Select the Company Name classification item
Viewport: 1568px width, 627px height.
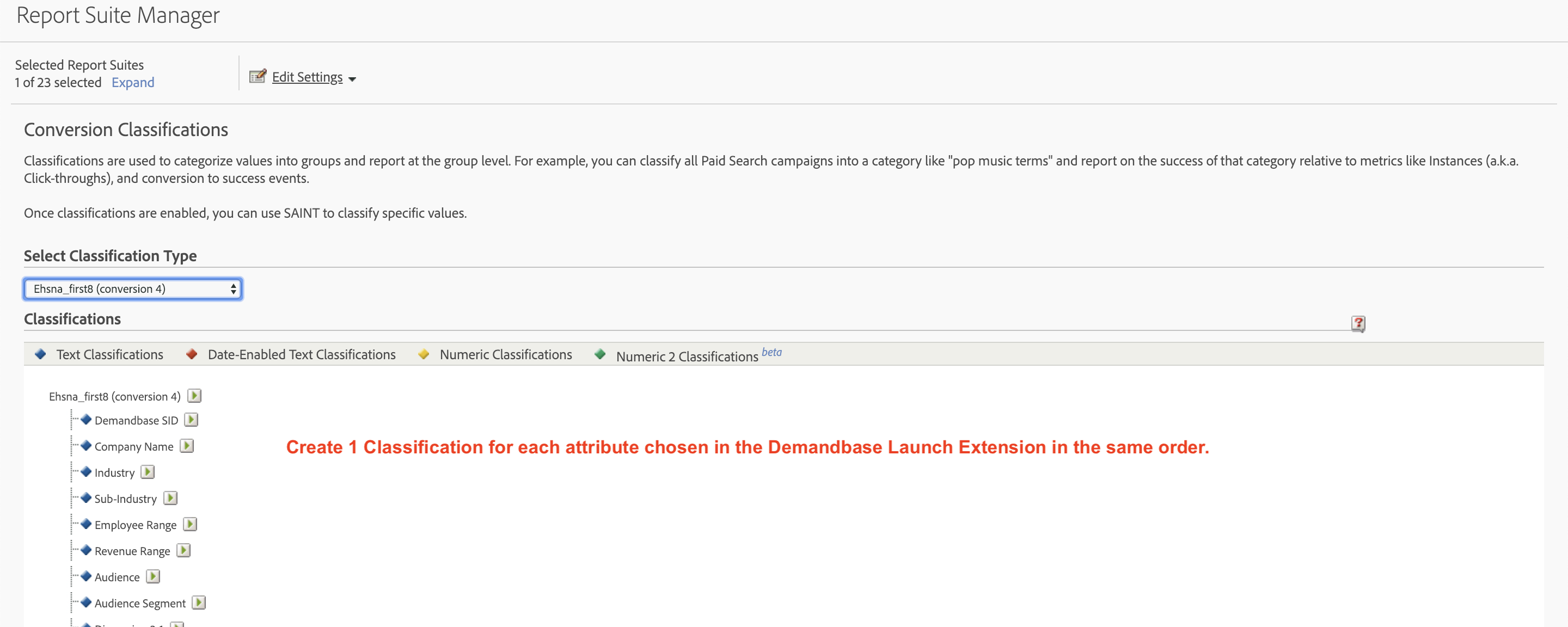click(x=134, y=446)
